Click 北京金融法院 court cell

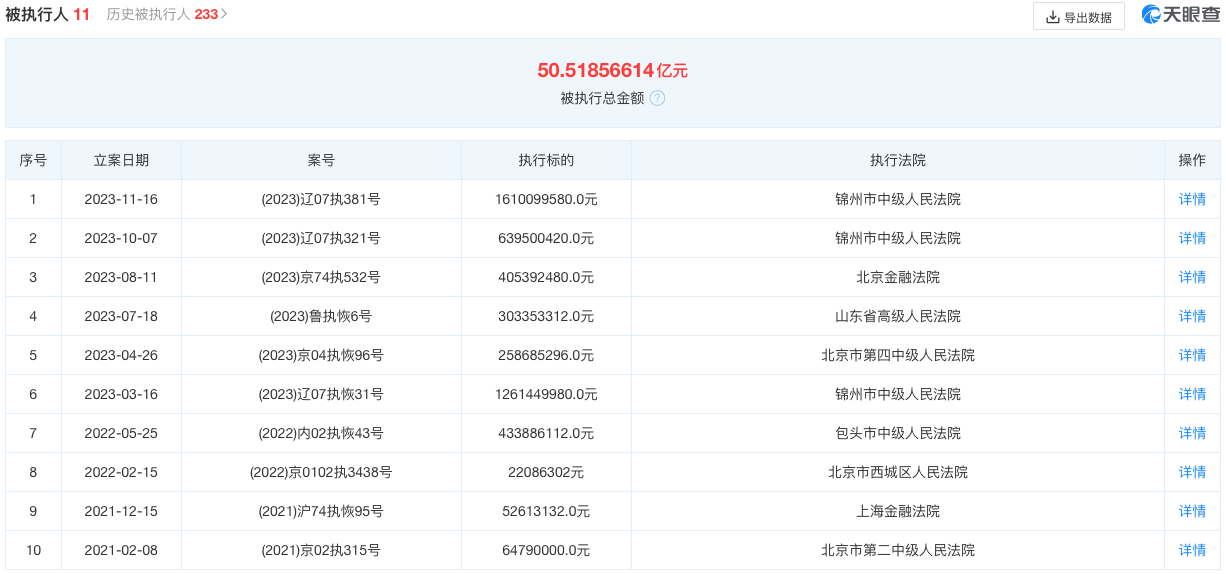point(897,277)
